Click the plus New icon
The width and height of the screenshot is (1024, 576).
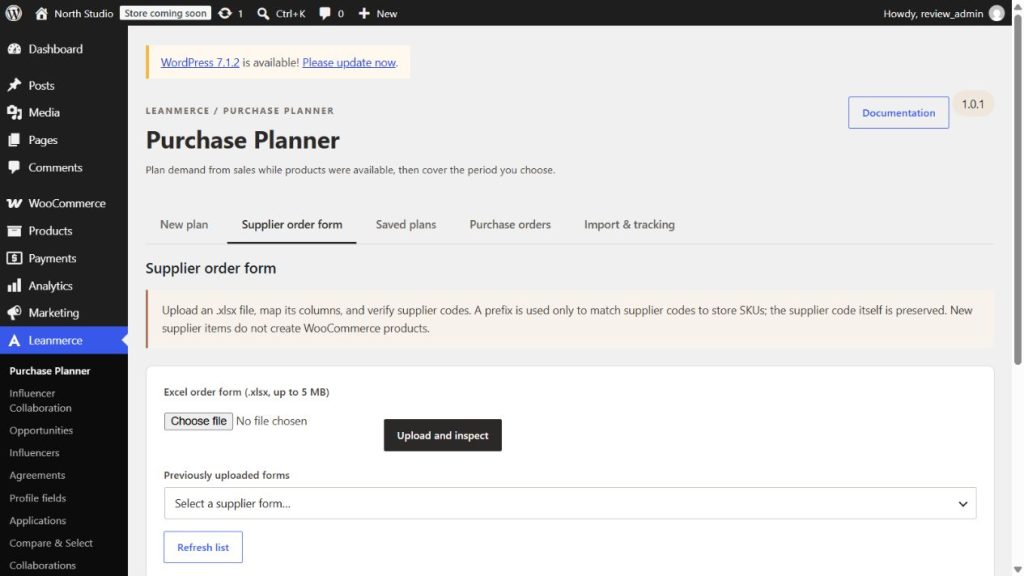tap(364, 13)
